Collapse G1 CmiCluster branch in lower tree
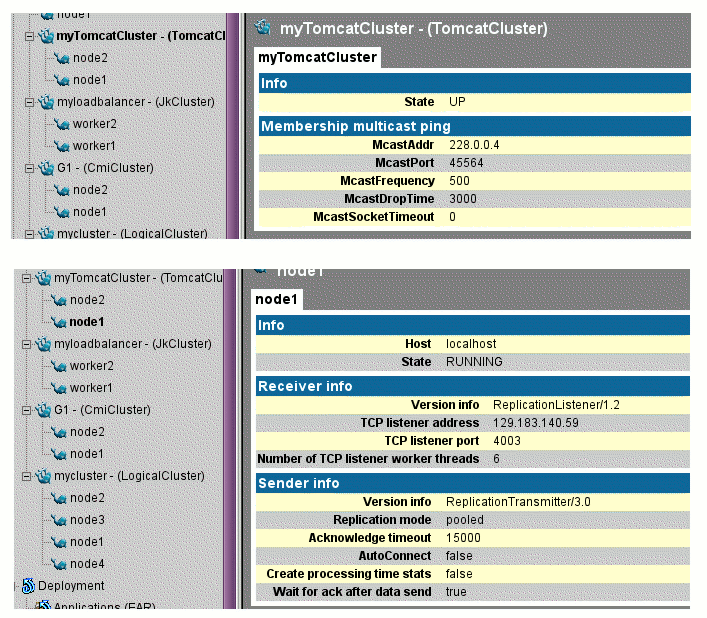The image size is (707, 618). pyautogui.click(x=27, y=411)
